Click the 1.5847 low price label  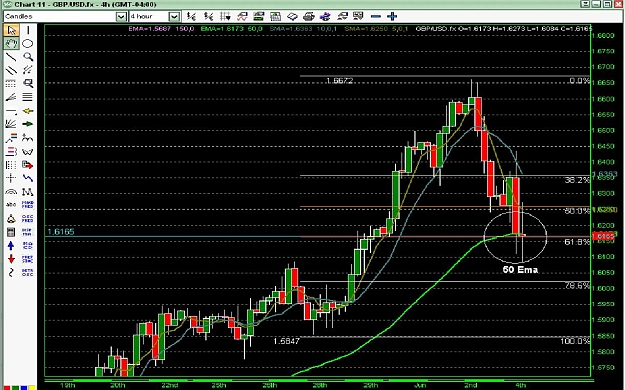(x=286, y=341)
